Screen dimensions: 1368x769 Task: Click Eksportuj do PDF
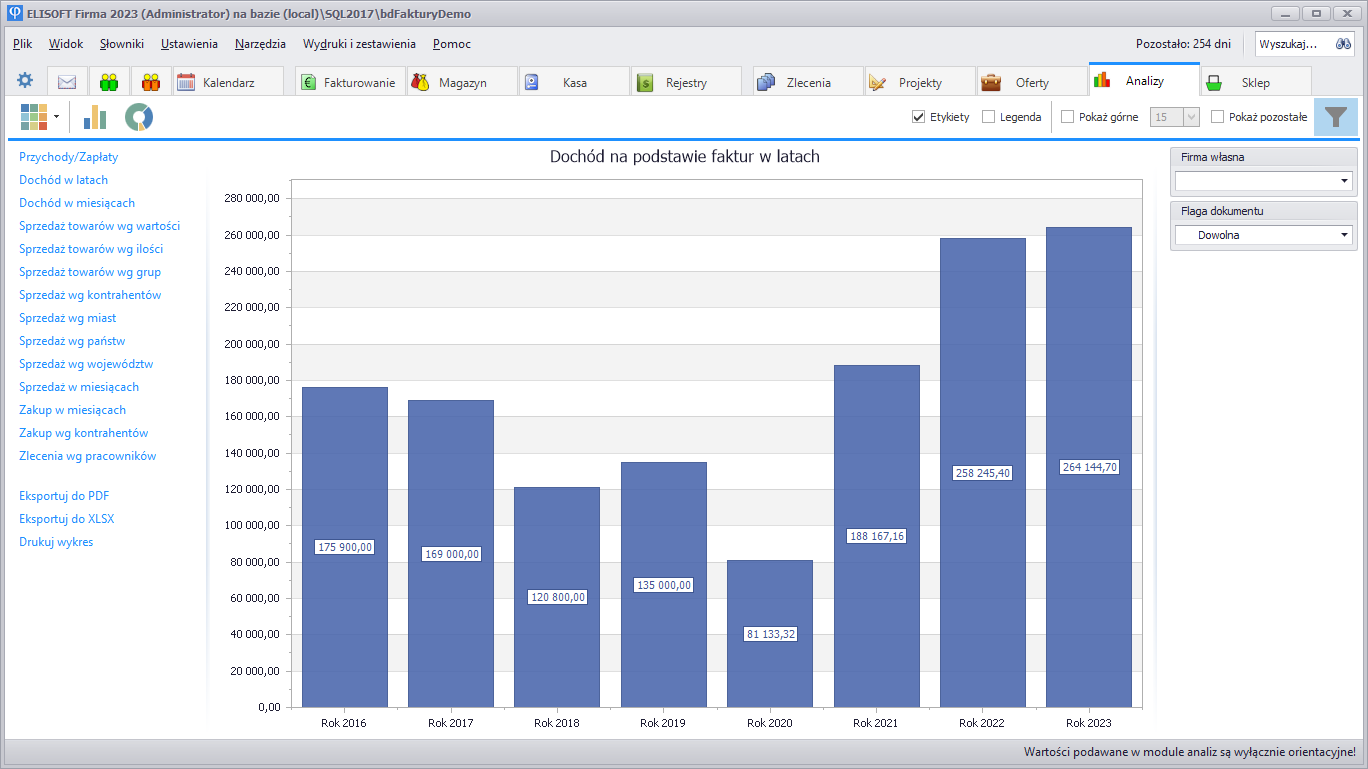pos(64,496)
